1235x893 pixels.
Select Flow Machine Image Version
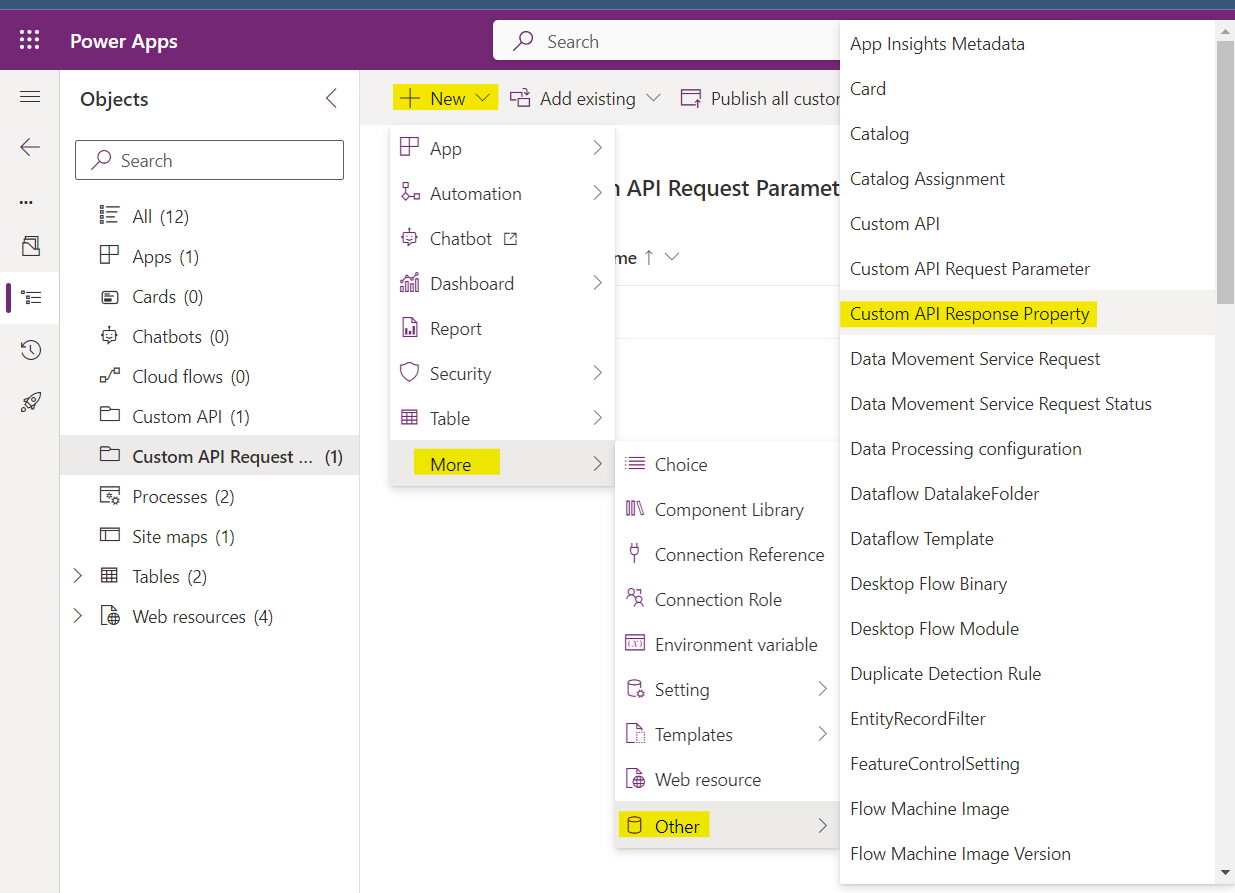click(1028, 853)
